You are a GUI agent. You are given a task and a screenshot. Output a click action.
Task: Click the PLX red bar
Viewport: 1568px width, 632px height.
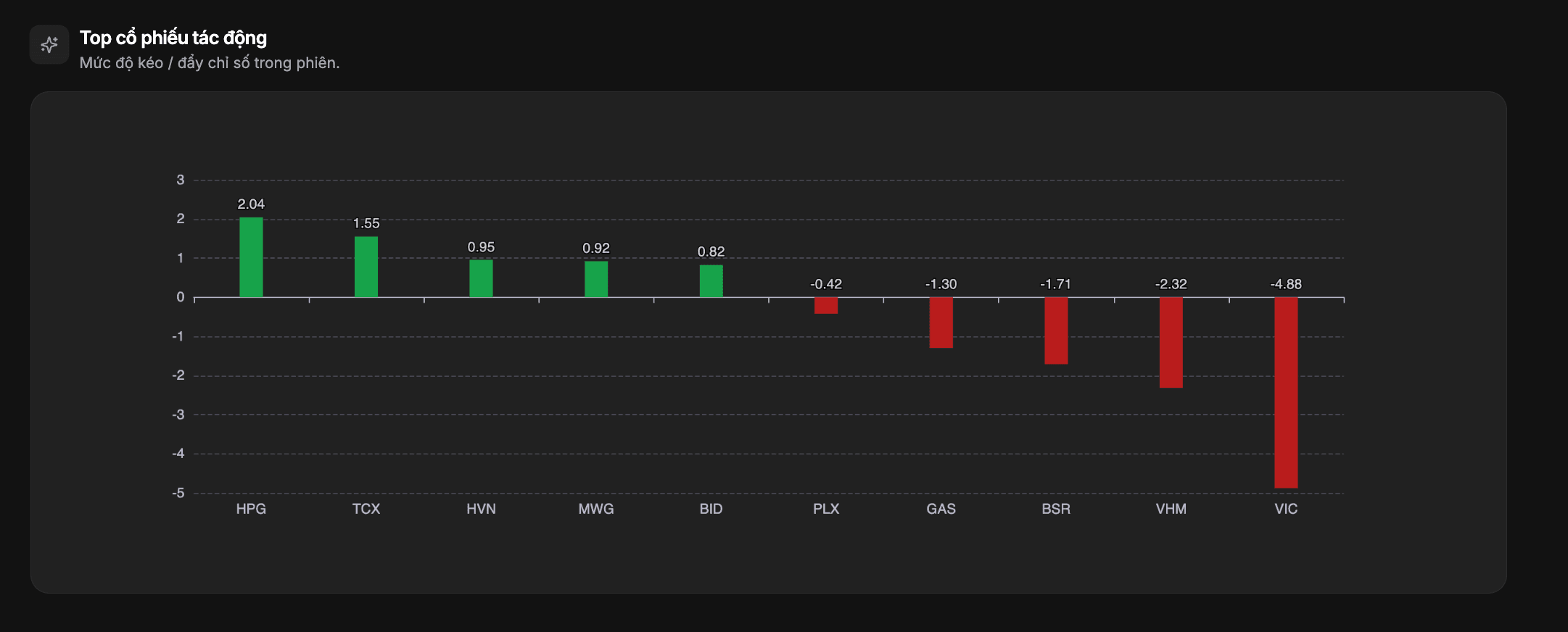pos(826,306)
